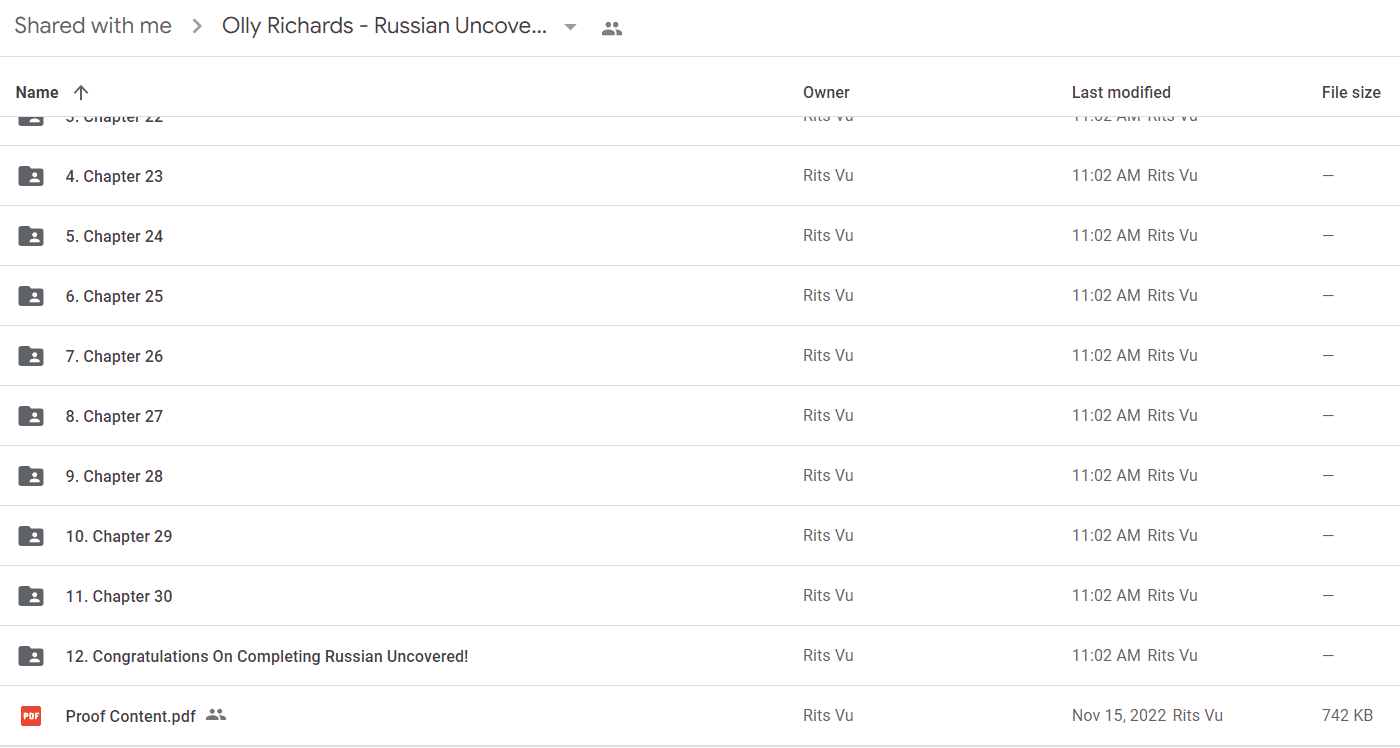The height and width of the screenshot is (748, 1400).
Task: Click the 4. Chapter 23 folder icon
Action: [31, 176]
